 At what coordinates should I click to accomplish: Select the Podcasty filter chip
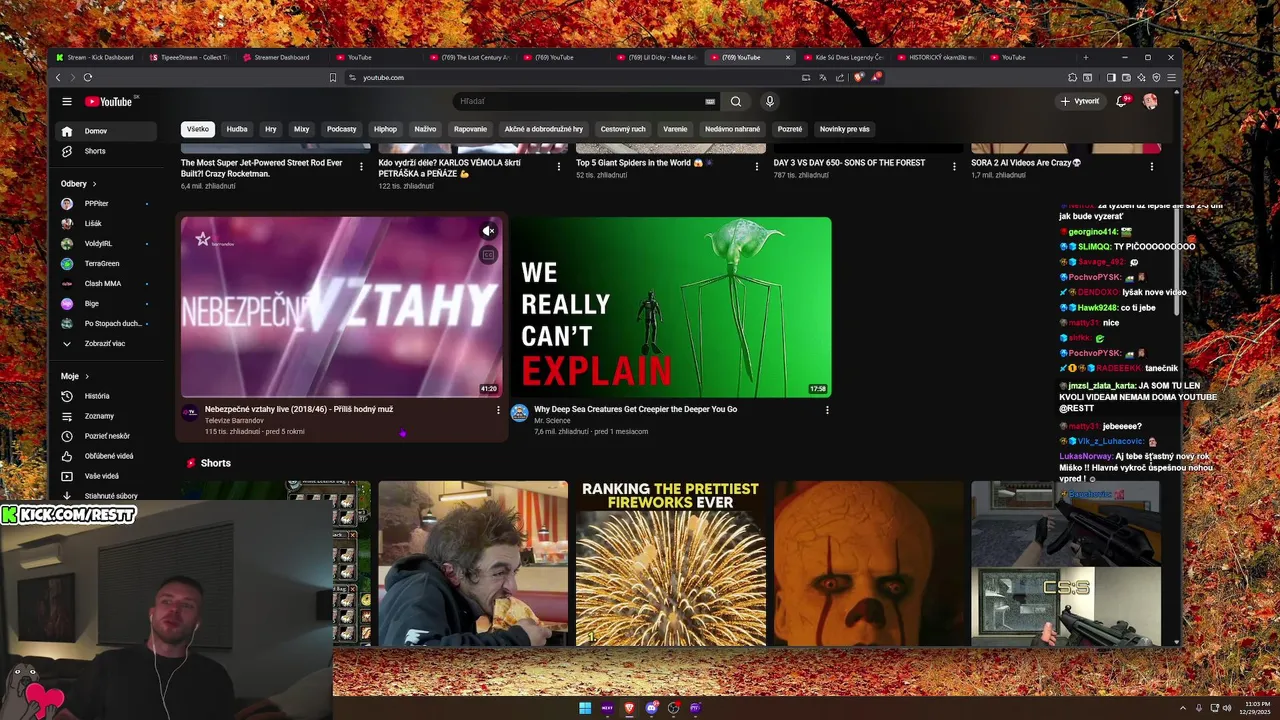(x=342, y=129)
